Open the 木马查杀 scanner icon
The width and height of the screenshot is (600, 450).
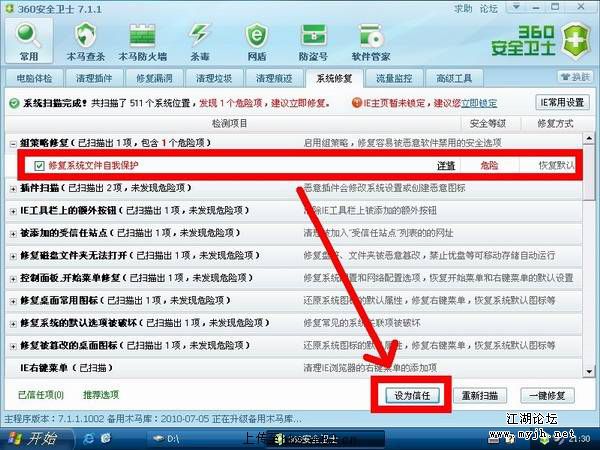86,41
